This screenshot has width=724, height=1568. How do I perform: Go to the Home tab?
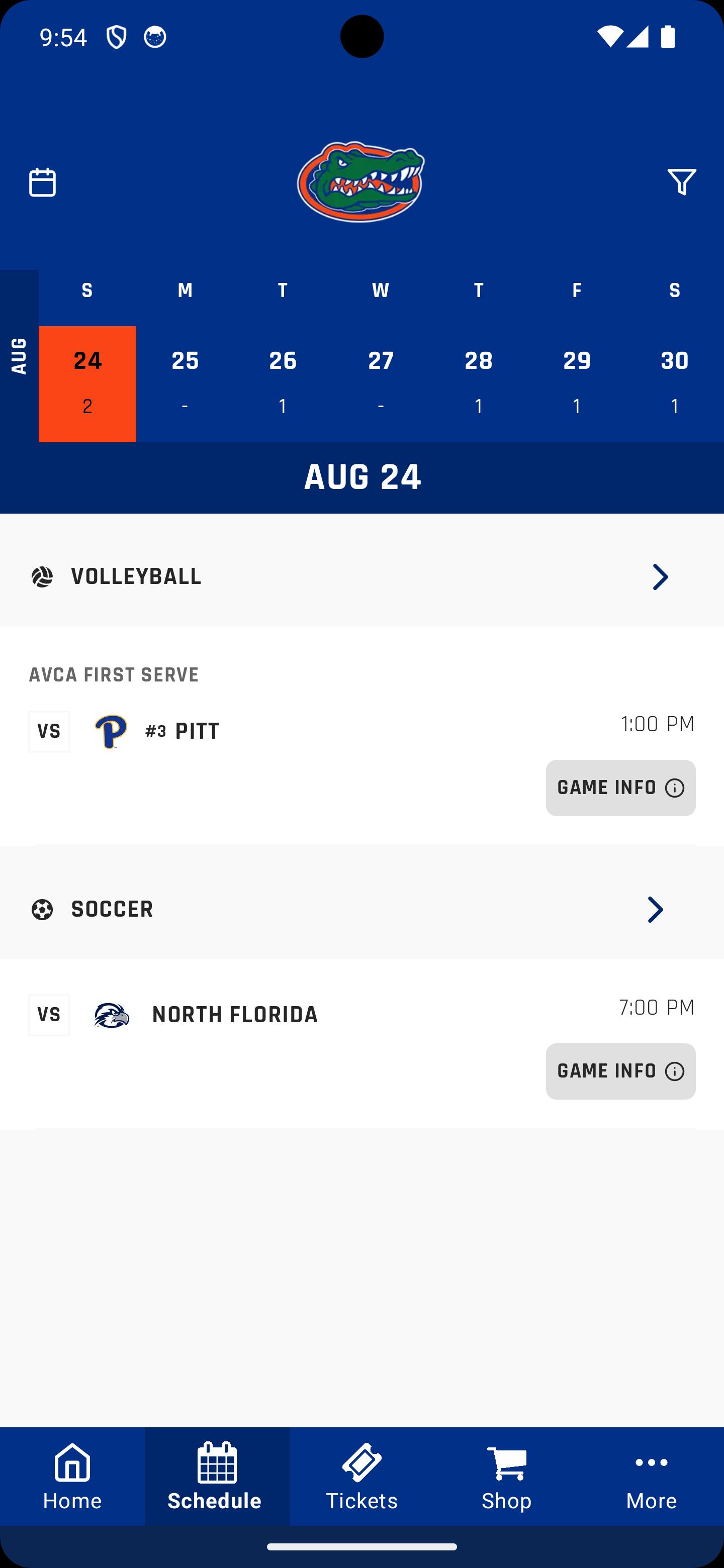72,1477
